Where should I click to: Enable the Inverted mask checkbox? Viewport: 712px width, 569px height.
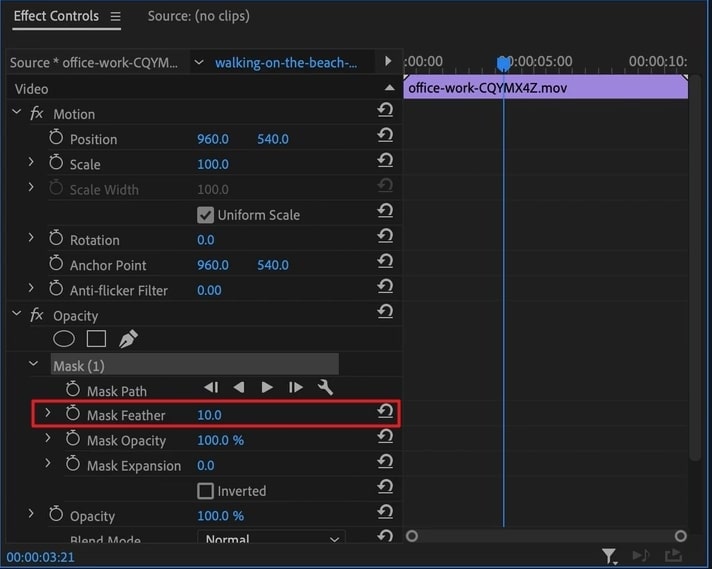pyautogui.click(x=205, y=491)
